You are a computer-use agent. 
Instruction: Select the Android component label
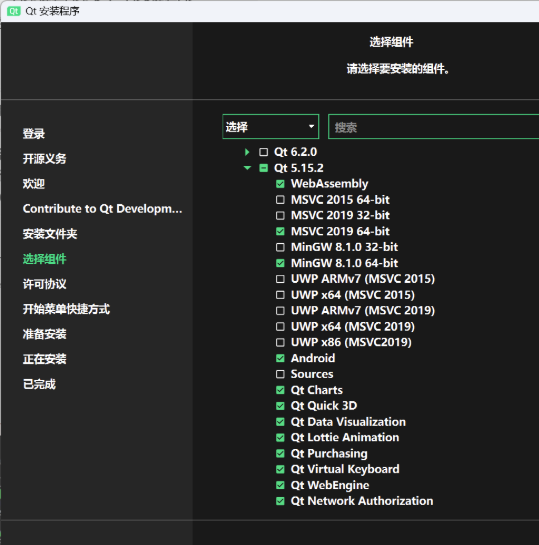(313, 358)
